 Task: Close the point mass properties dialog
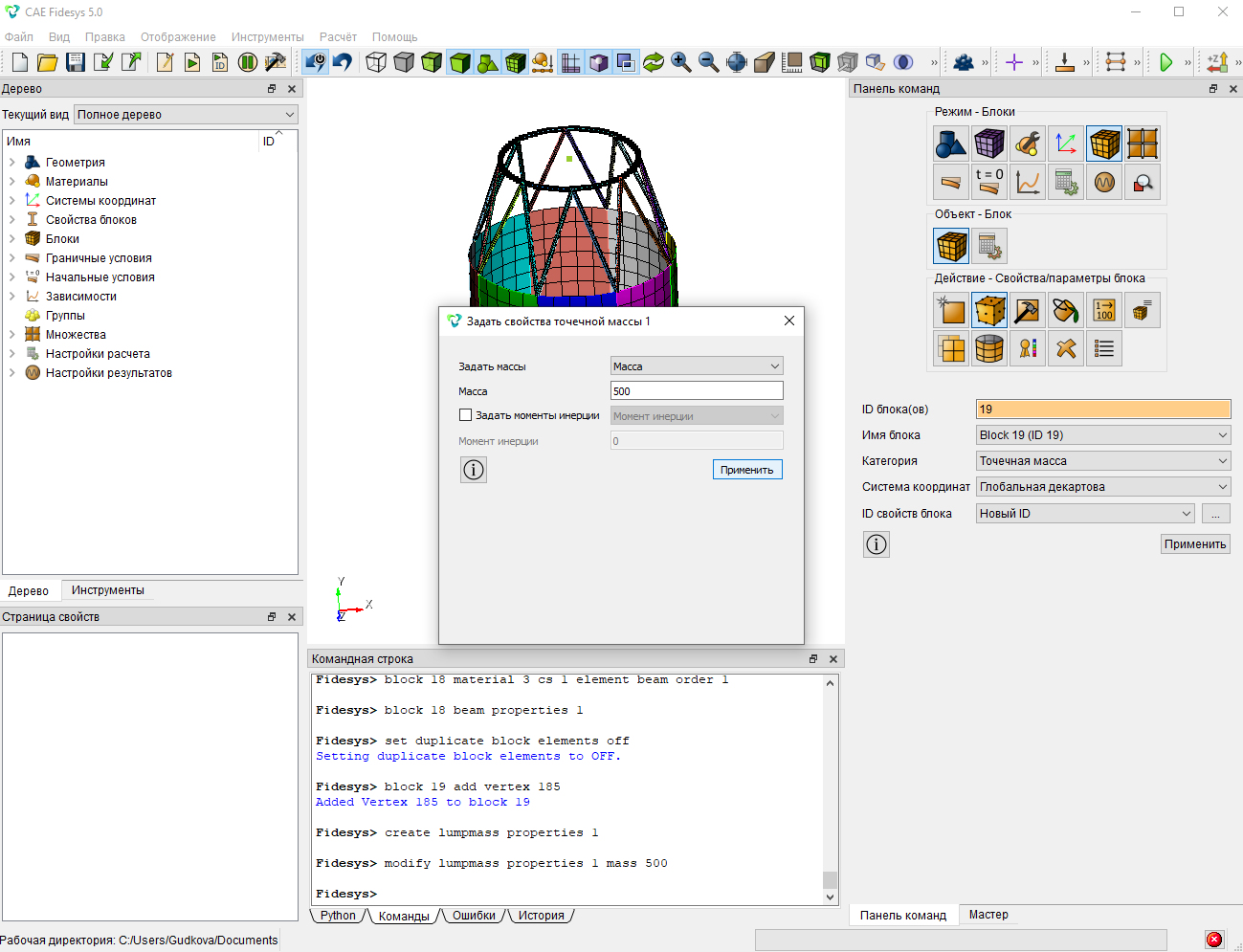pyautogui.click(x=789, y=321)
